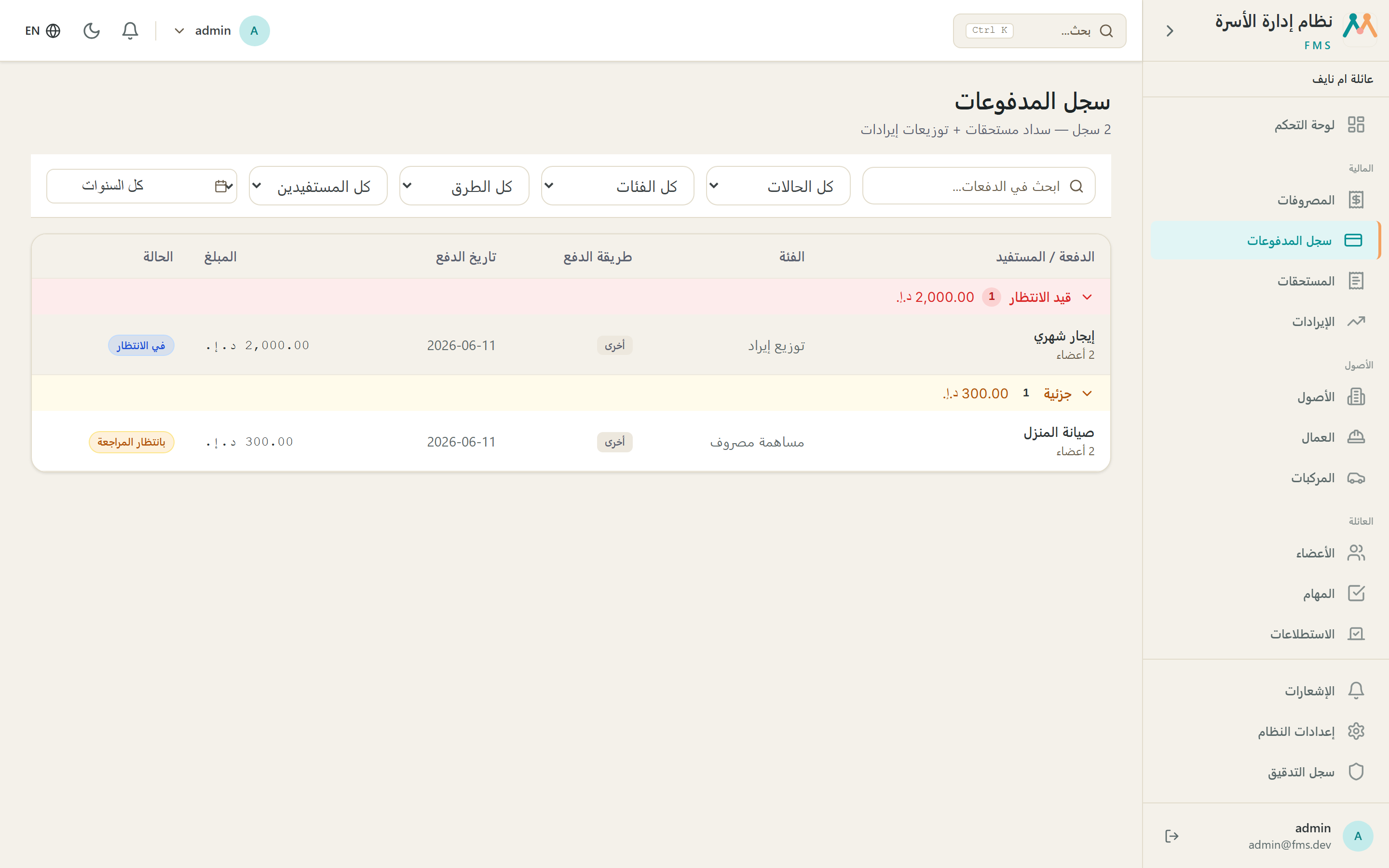Click the ابحث في الدفعات search field
This screenshot has height=868, width=1389.
(979, 186)
